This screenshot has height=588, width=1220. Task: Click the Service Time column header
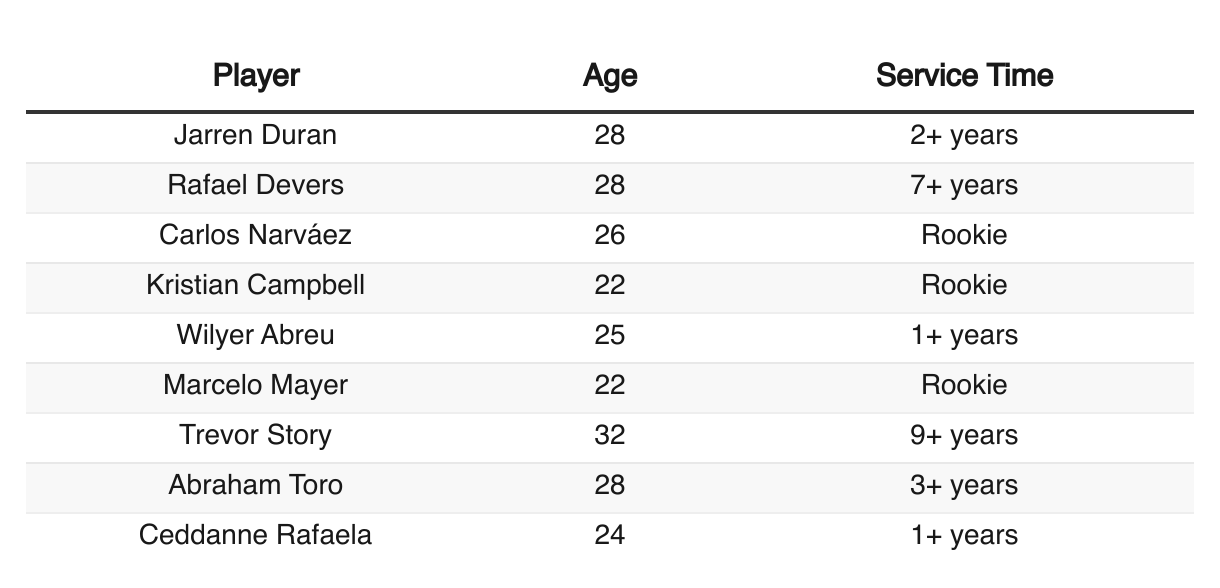964,76
